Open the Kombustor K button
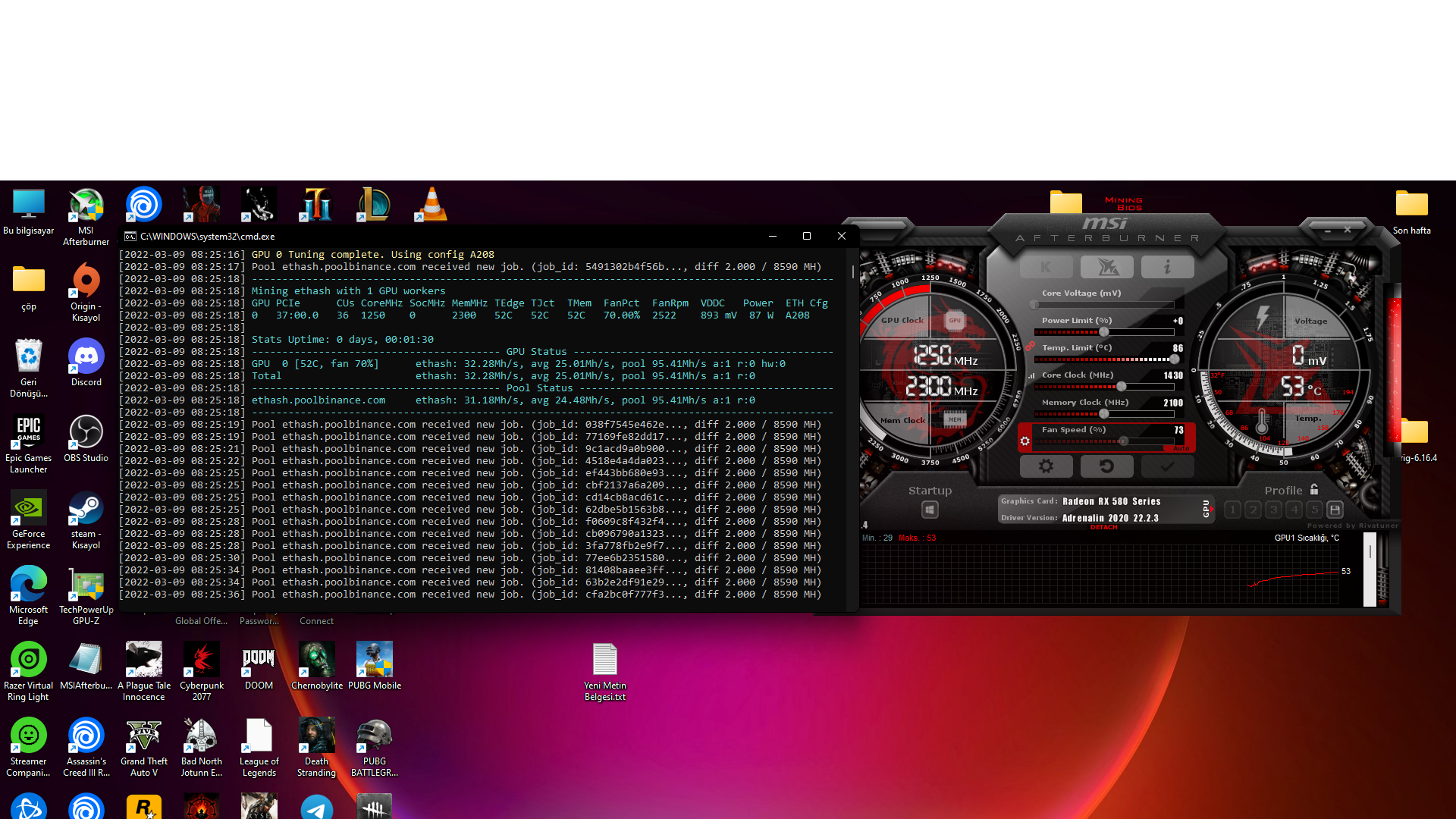Screen dimensions: 1456x819 pos(1046,267)
